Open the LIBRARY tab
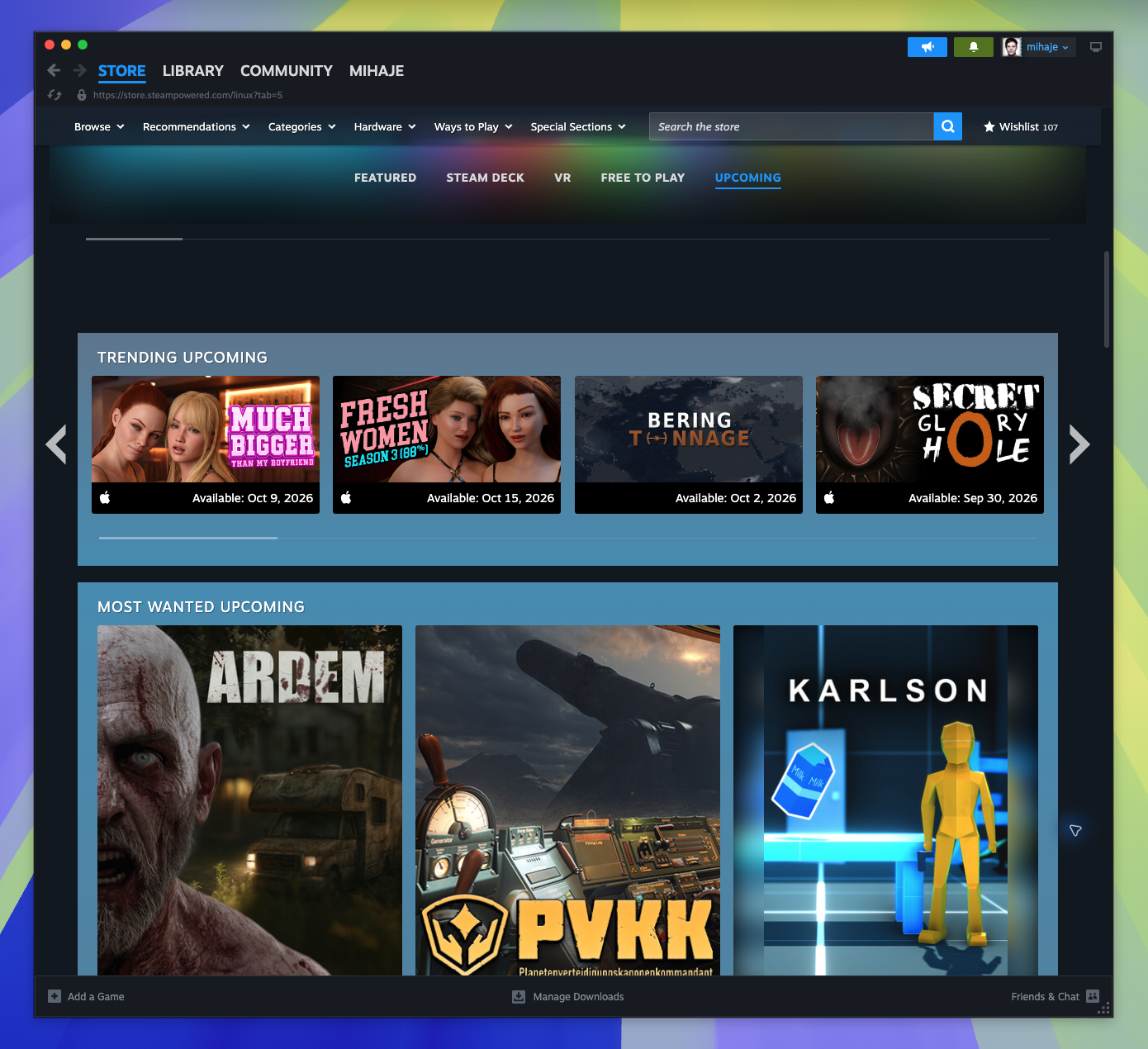Screen dimensions: 1148x1049 [x=193, y=71]
